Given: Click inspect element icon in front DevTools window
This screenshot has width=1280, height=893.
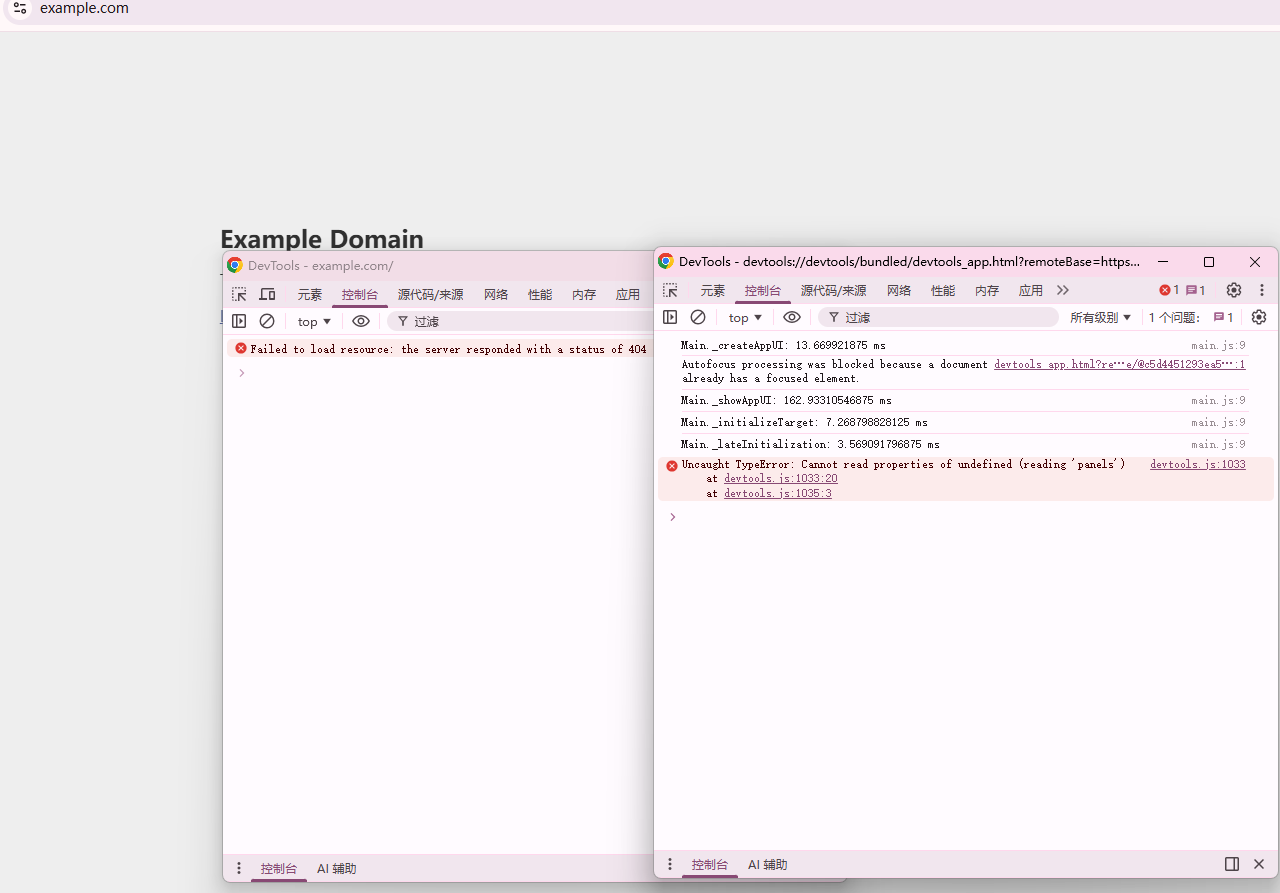Looking at the screenshot, I should [670, 290].
